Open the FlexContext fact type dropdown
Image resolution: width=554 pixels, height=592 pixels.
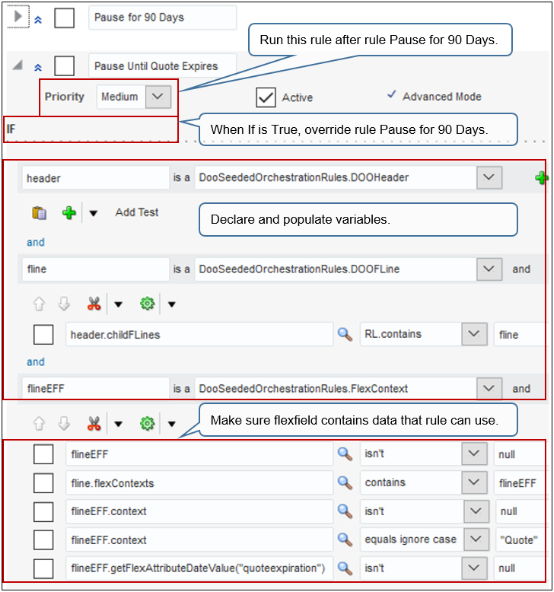coord(489,388)
